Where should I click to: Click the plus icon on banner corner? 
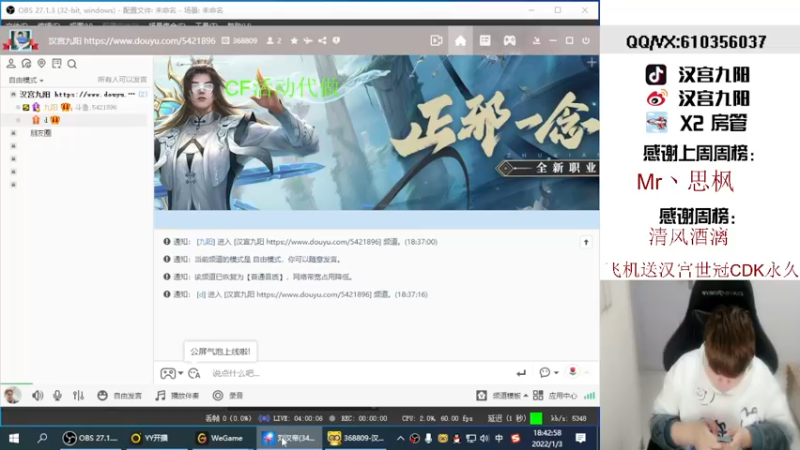tap(591, 63)
